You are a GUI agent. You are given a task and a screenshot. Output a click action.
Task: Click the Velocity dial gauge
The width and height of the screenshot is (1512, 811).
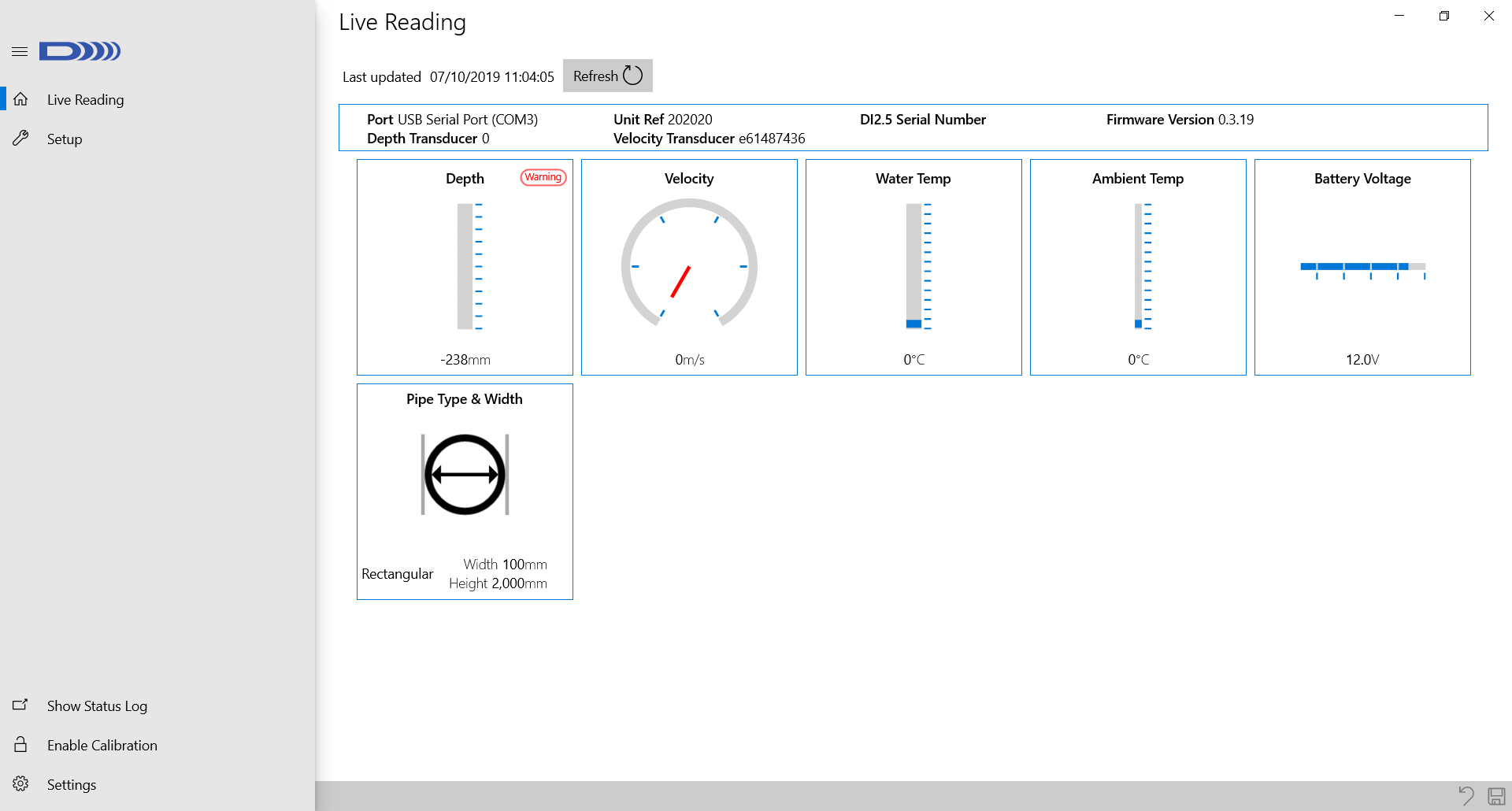tap(689, 264)
